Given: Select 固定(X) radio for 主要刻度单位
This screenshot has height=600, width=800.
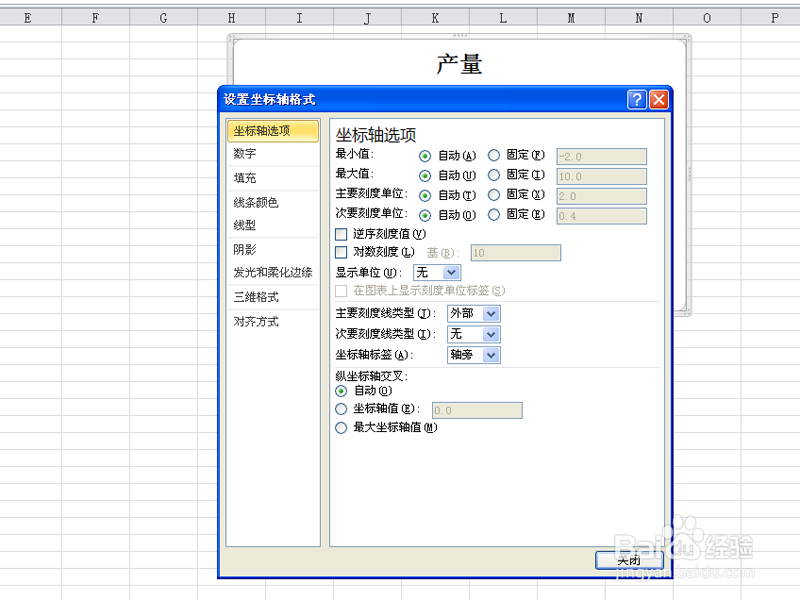Looking at the screenshot, I should 493,195.
